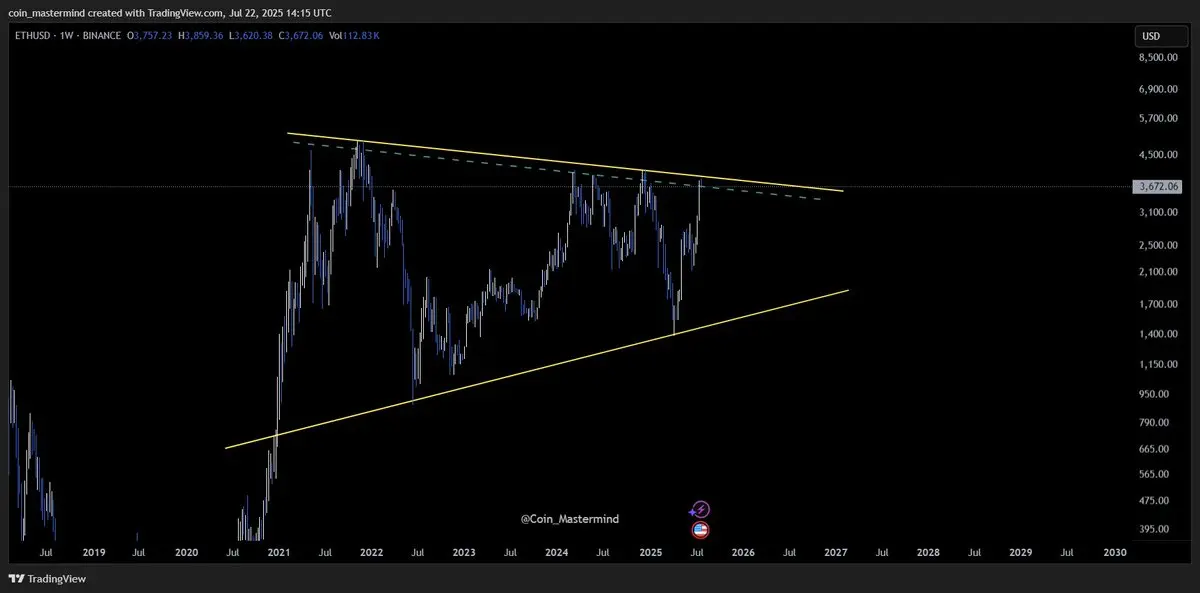Click the flag economic event icon
Image resolution: width=1200 pixels, height=593 pixels.
point(700,530)
